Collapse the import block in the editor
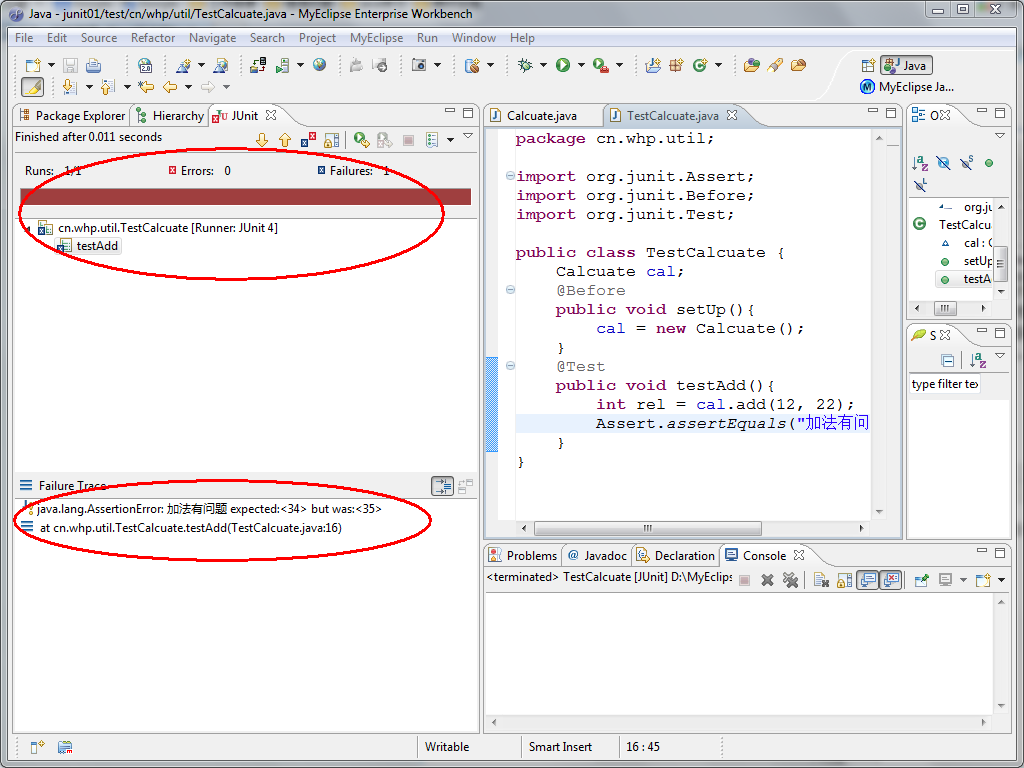The width and height of the screenshot is (1024, 768). (510, 176)
